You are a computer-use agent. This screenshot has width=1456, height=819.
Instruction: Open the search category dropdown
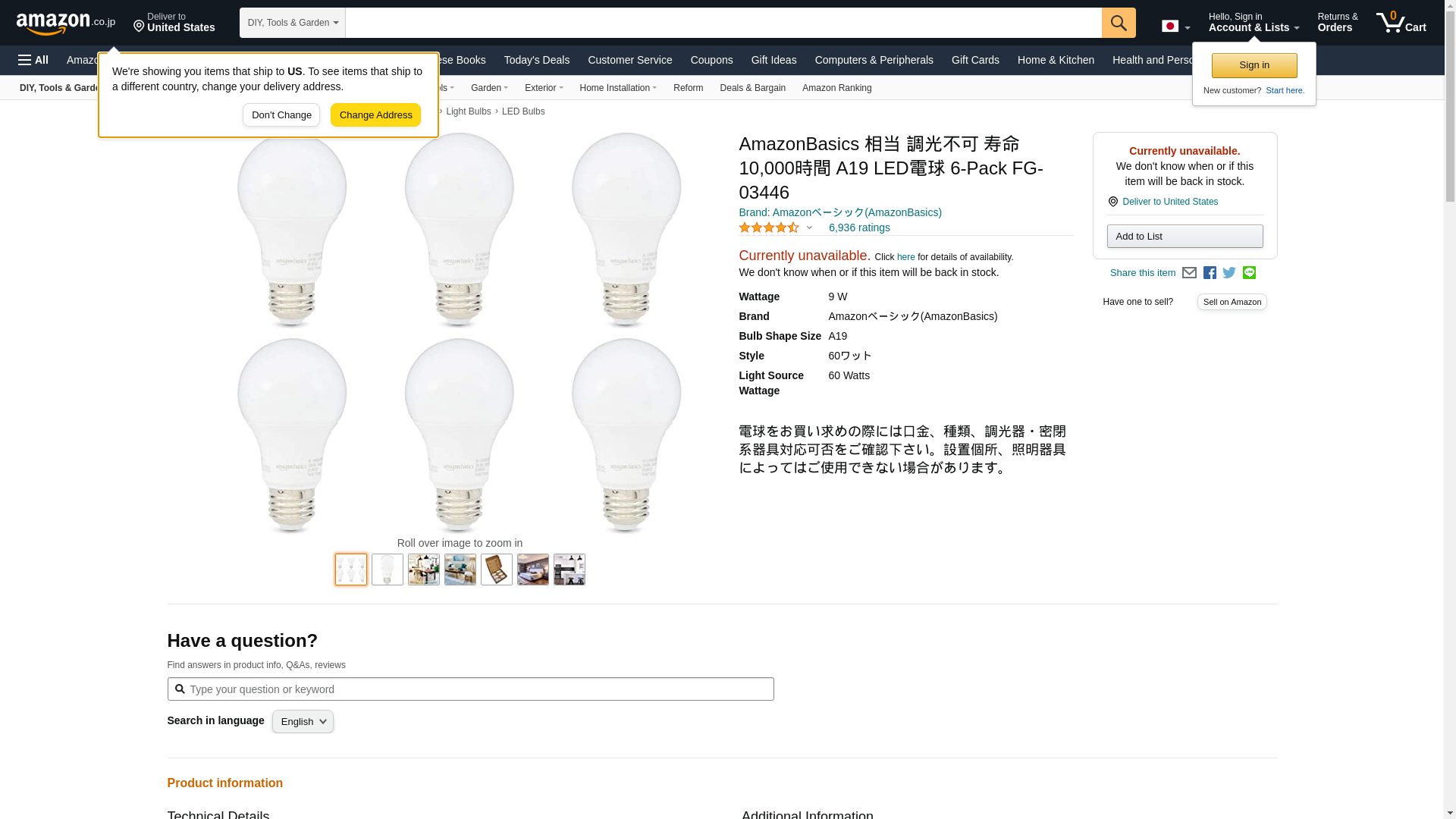[x=292, y=23]
